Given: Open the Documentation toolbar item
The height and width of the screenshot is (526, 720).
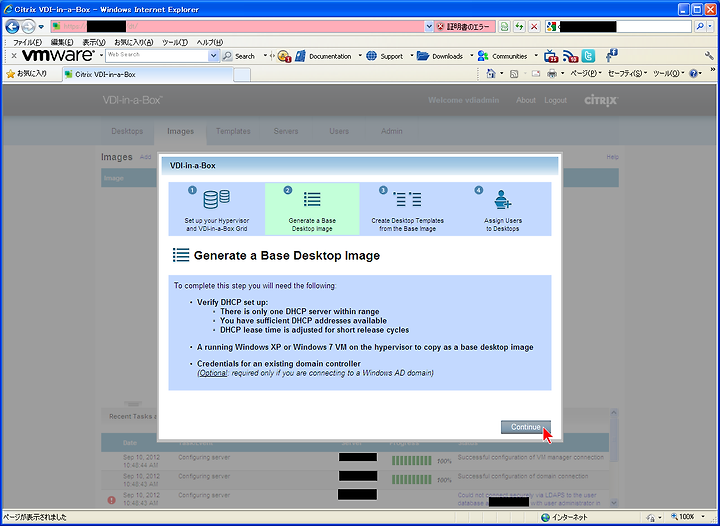Looking at the screenshot, I should (324, 56).
